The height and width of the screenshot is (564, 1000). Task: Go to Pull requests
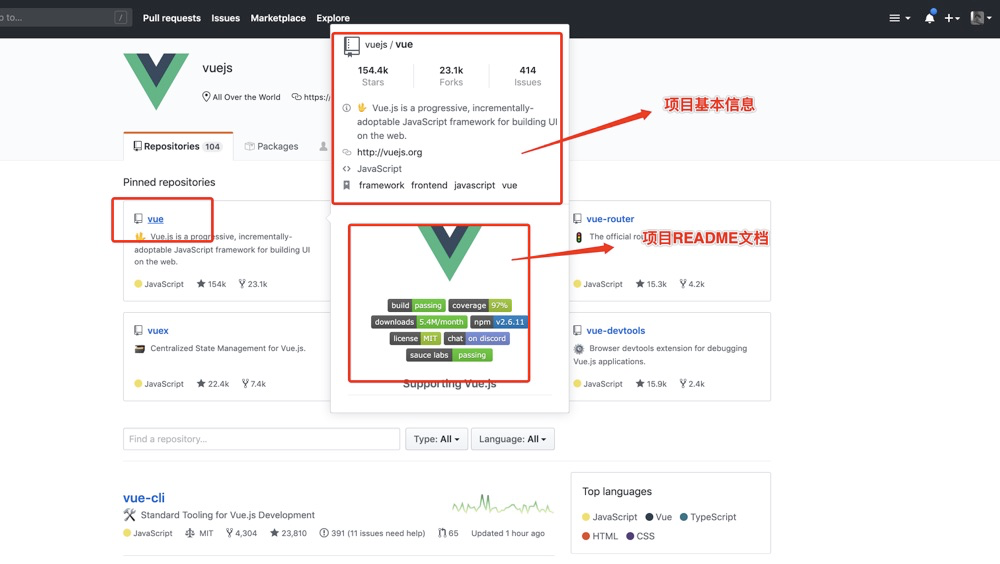[172, 18]
